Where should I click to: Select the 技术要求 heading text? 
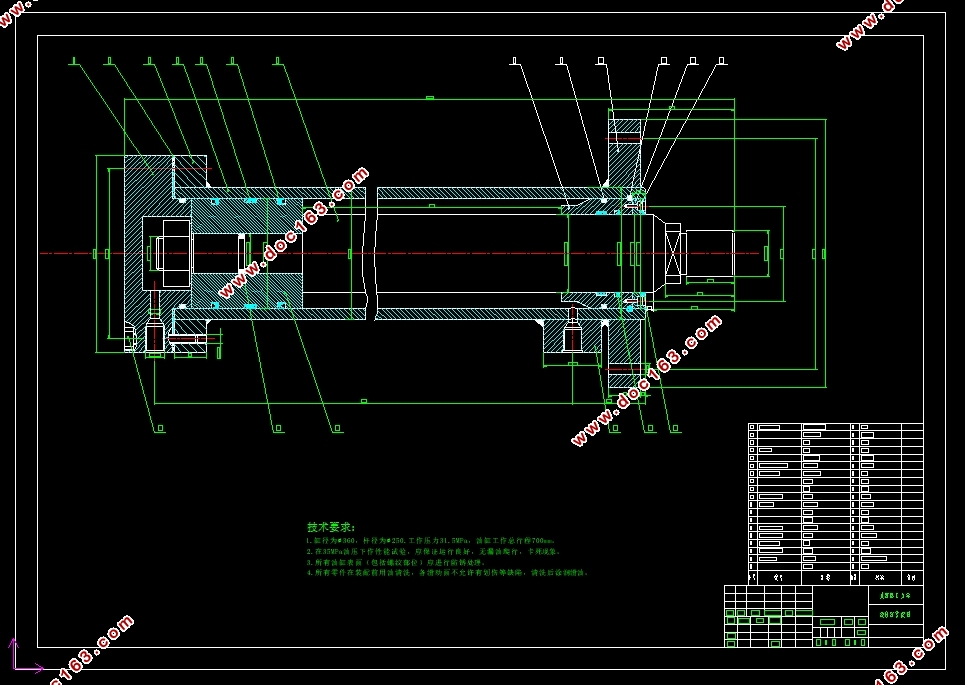pos(331,527)
